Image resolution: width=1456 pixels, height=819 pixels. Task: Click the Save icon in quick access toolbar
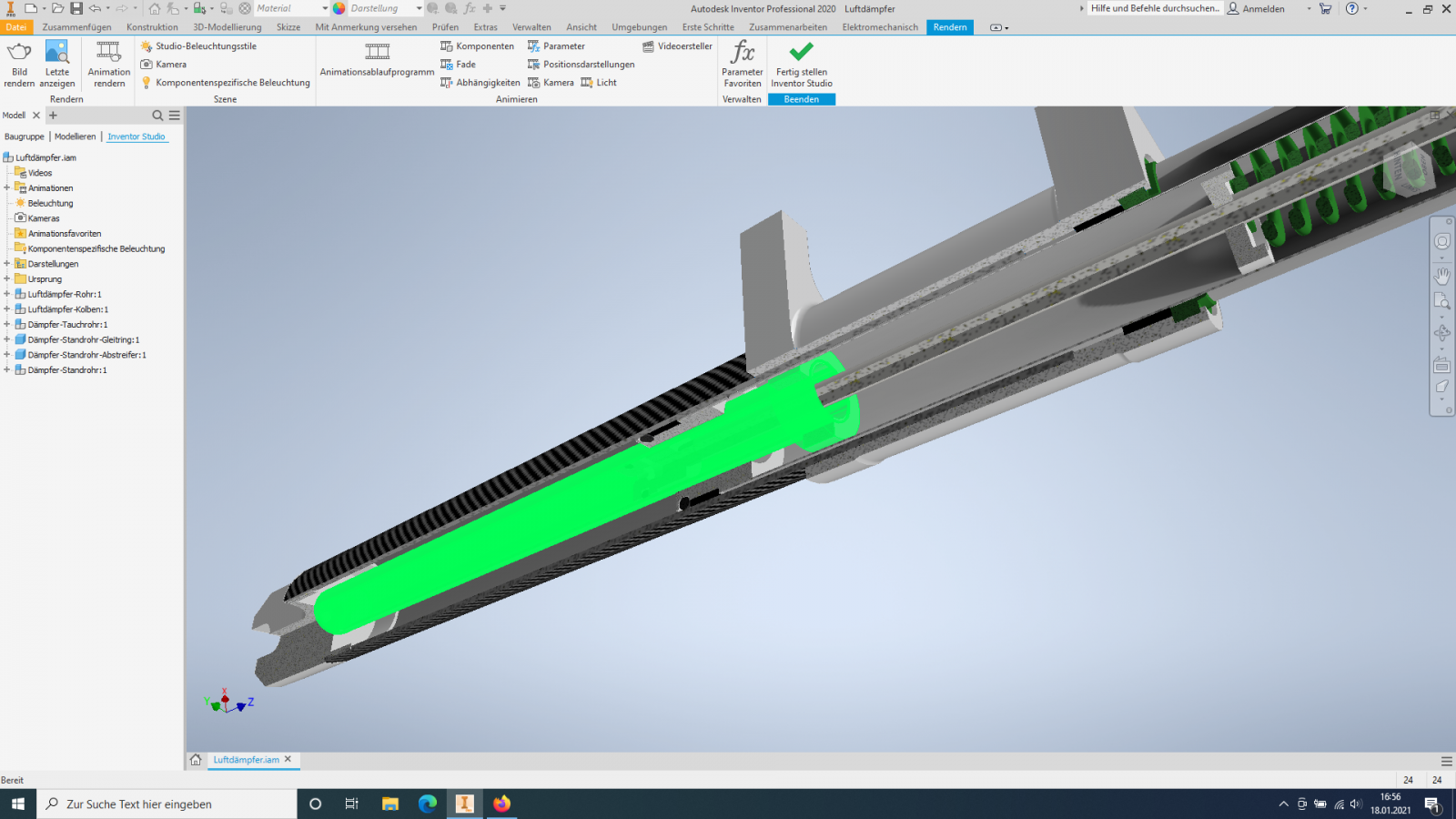pyautogui.click(x=76, y=8)
